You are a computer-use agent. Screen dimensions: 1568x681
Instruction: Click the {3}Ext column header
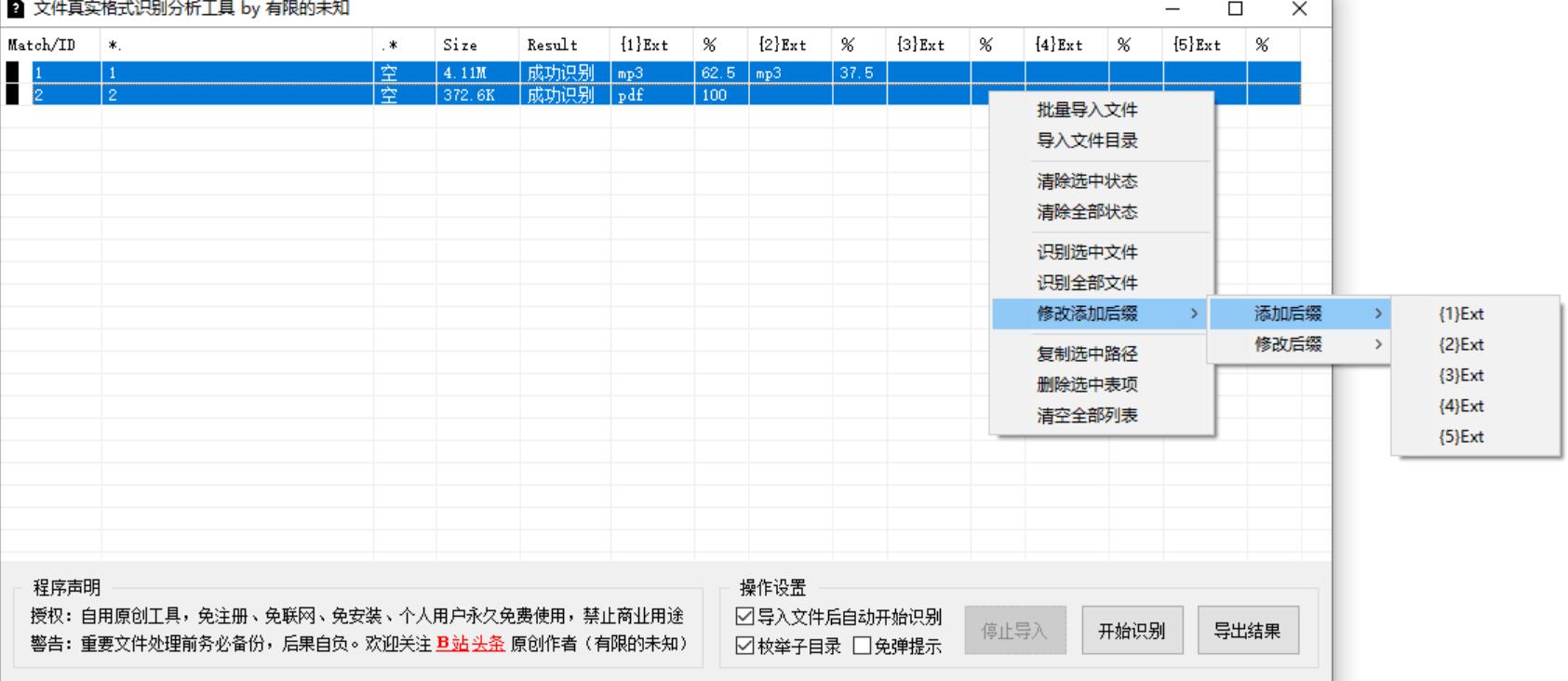pyautogui.click(x=929, y=45)
